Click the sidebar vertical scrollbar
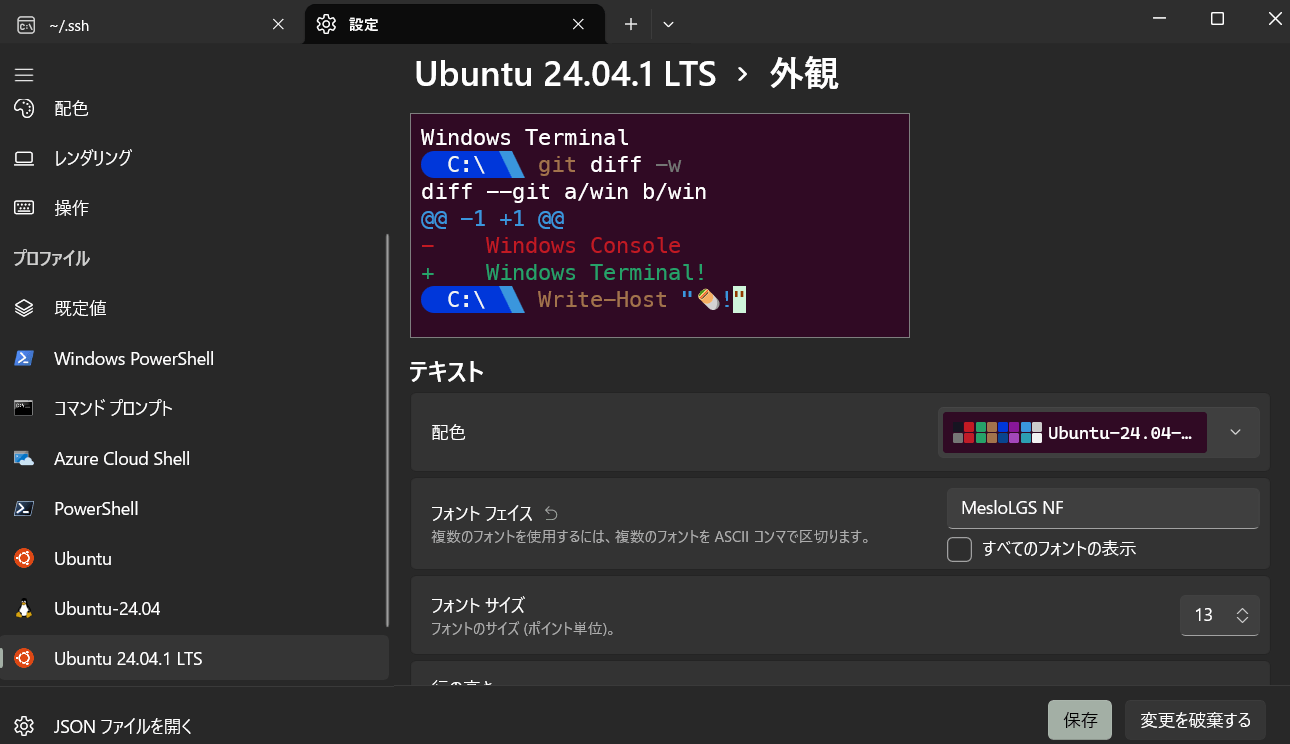This screenshot has width=1290, height=744. coord(387,430)
